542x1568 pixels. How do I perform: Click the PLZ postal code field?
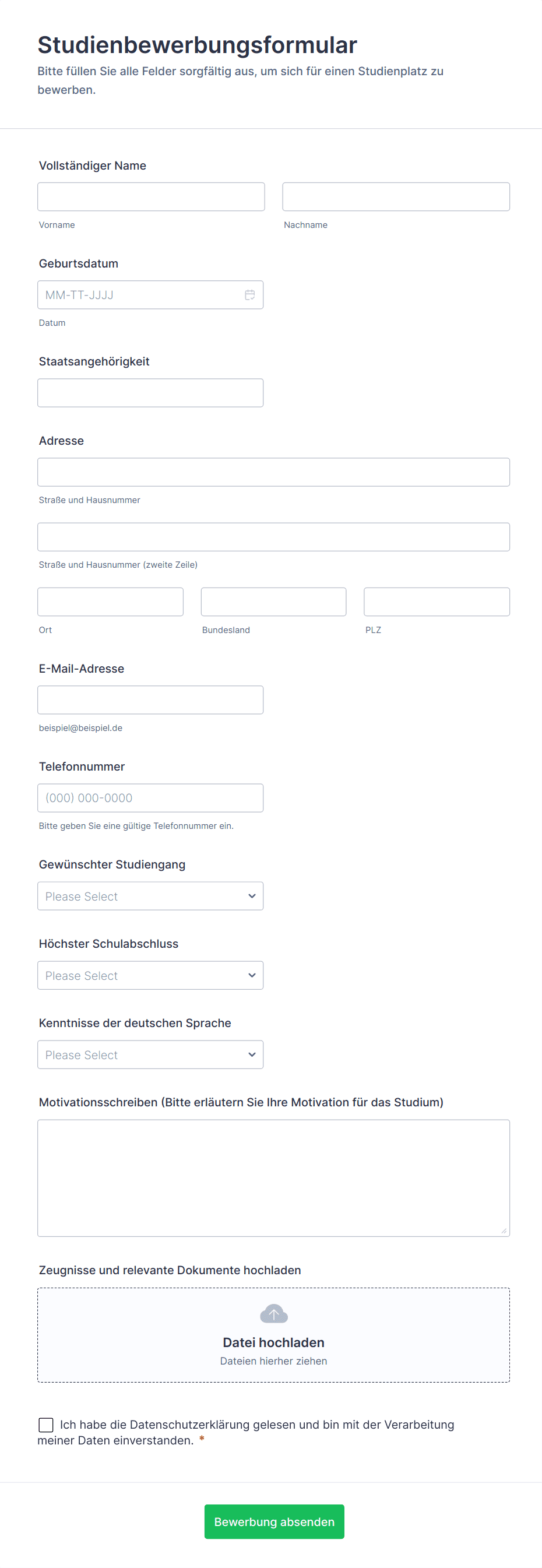[437, 602]
